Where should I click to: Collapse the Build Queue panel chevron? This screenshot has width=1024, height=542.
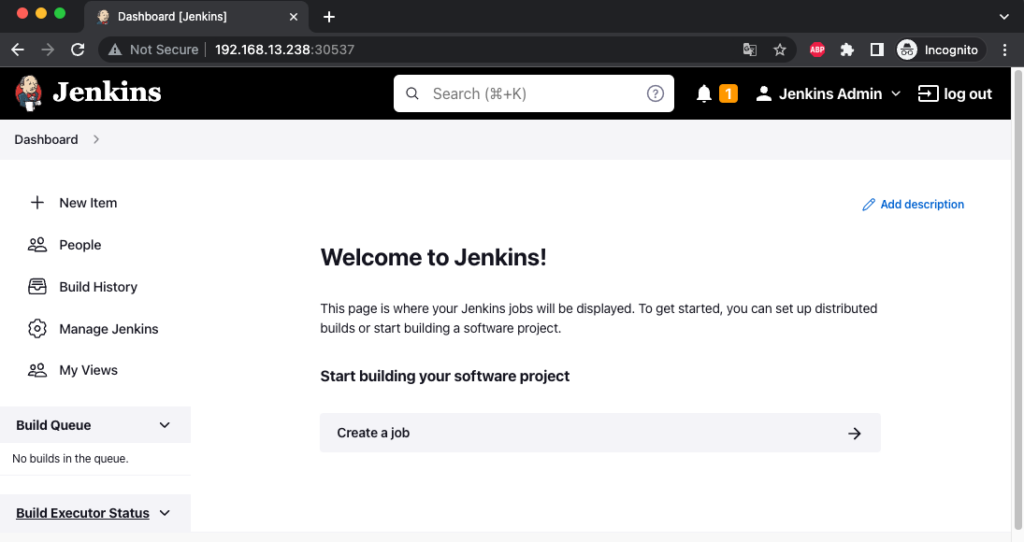[165, 425]
